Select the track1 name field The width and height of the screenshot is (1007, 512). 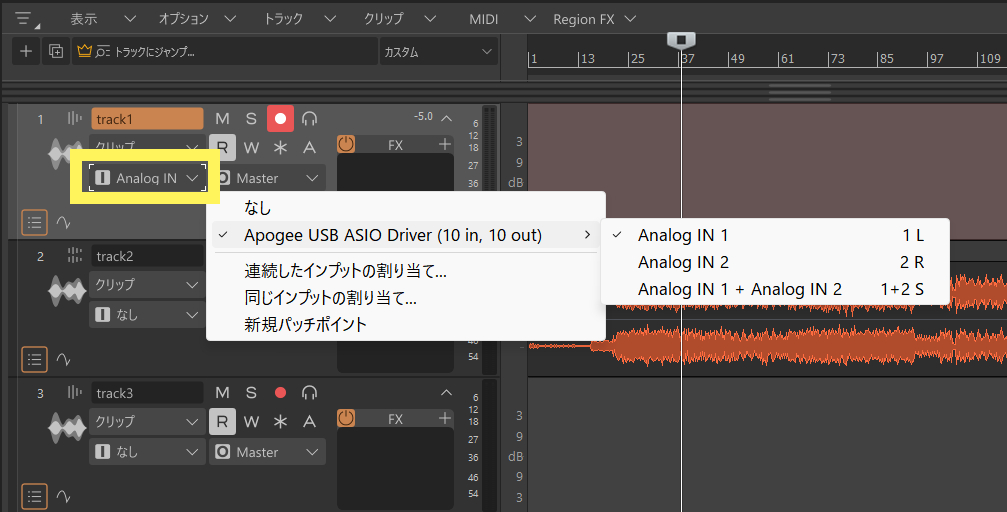(x=147, y=119)
